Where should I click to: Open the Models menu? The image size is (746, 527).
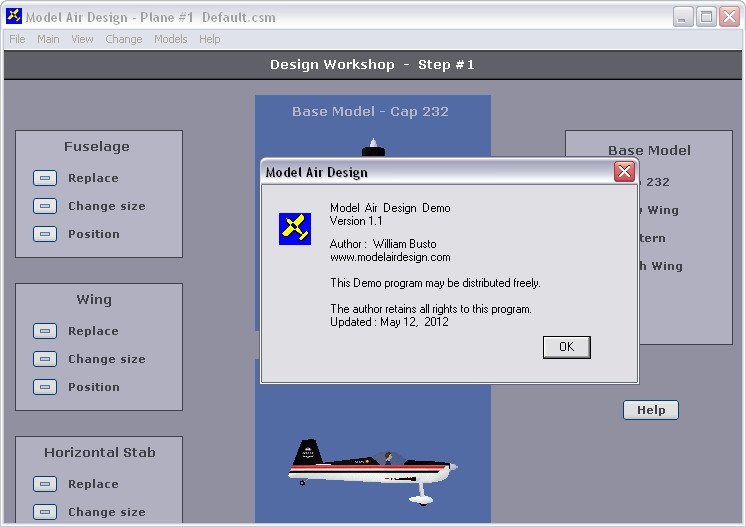pyautogui.click(x=170, y=39)
